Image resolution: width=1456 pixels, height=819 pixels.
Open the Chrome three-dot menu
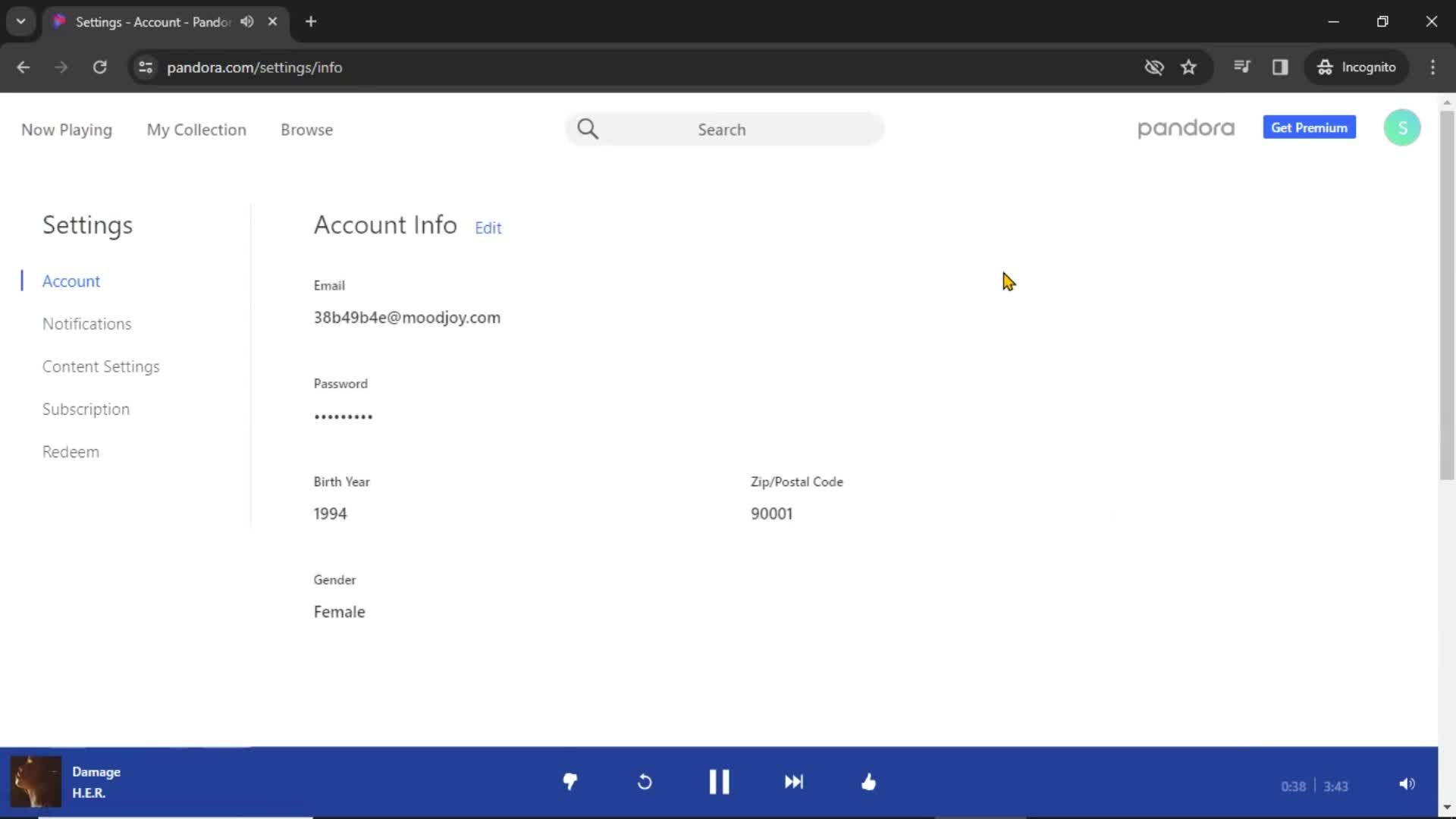[1432, 67]
